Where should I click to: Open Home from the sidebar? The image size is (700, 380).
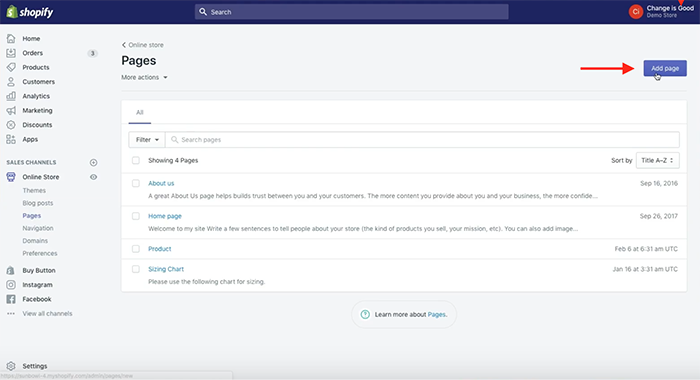(31, 38)
